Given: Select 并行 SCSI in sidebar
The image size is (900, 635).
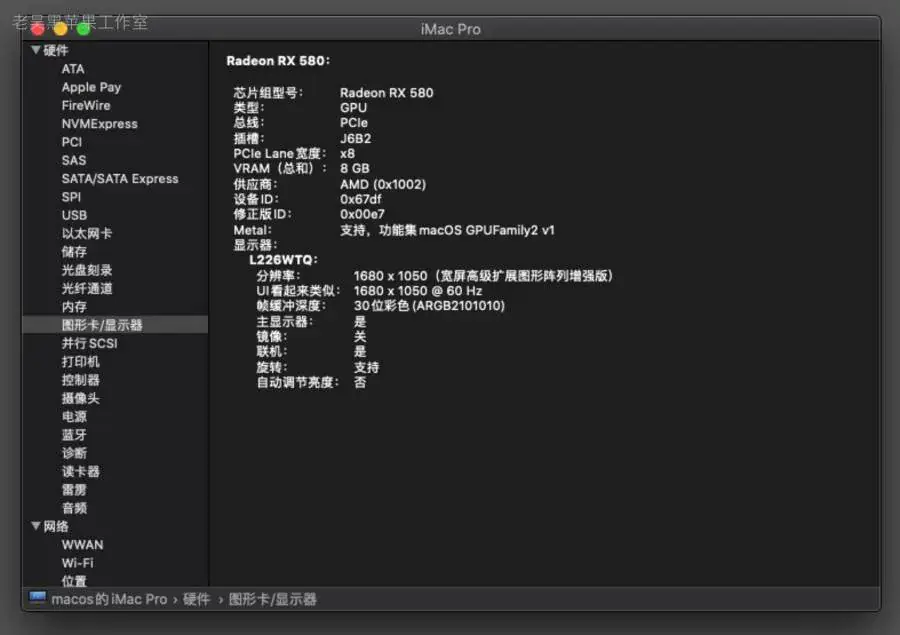Looking at the screenshot, I should (x=90, y=343).
